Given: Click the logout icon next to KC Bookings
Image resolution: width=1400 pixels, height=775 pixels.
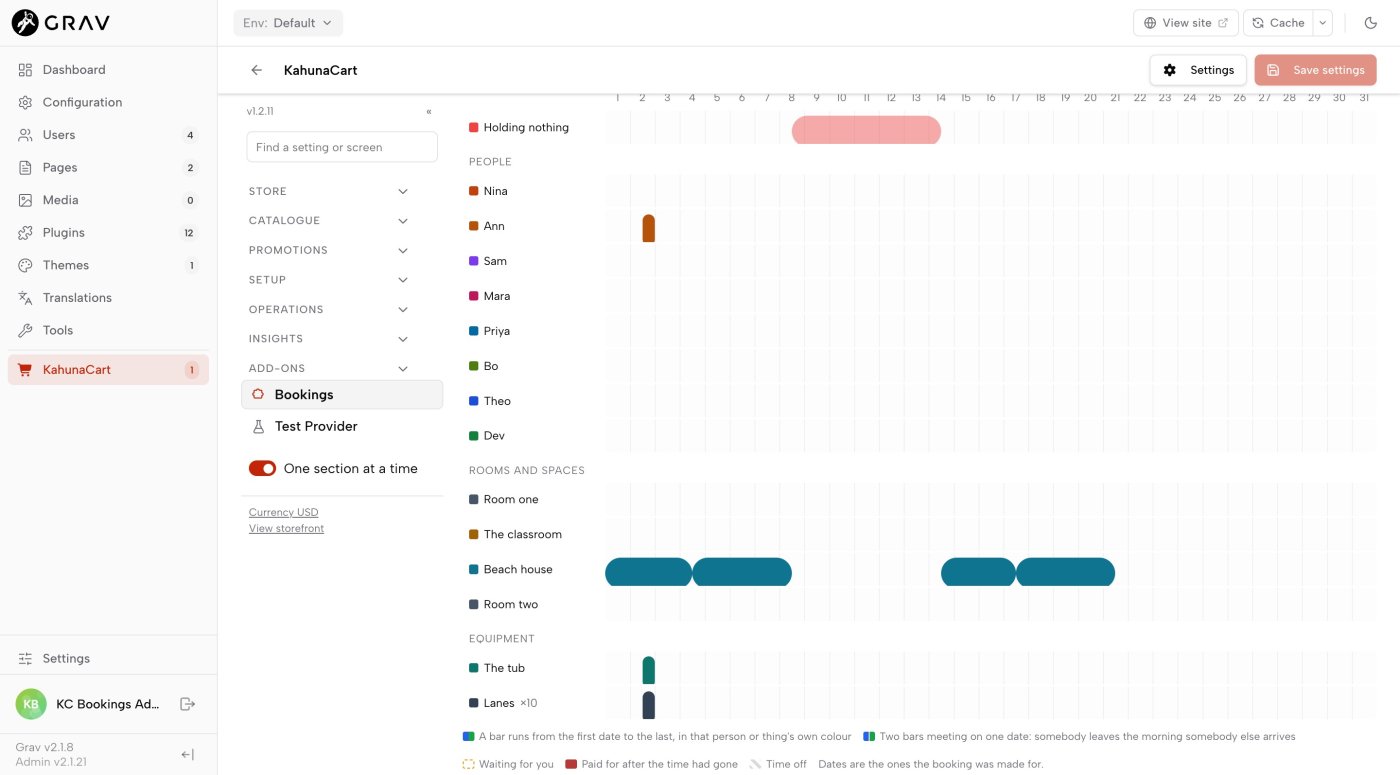Looking at the screenshot, I should 187,704.
